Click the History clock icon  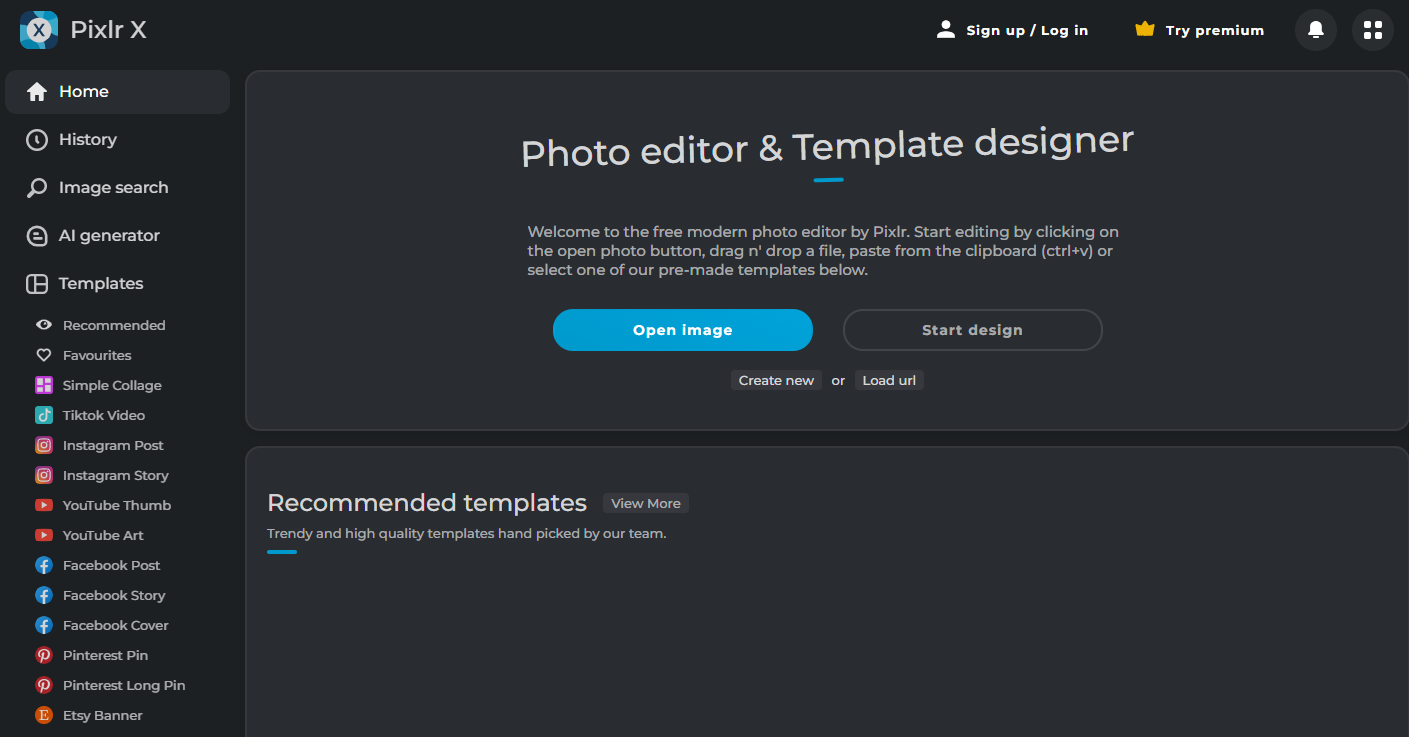tap(37, 140)
